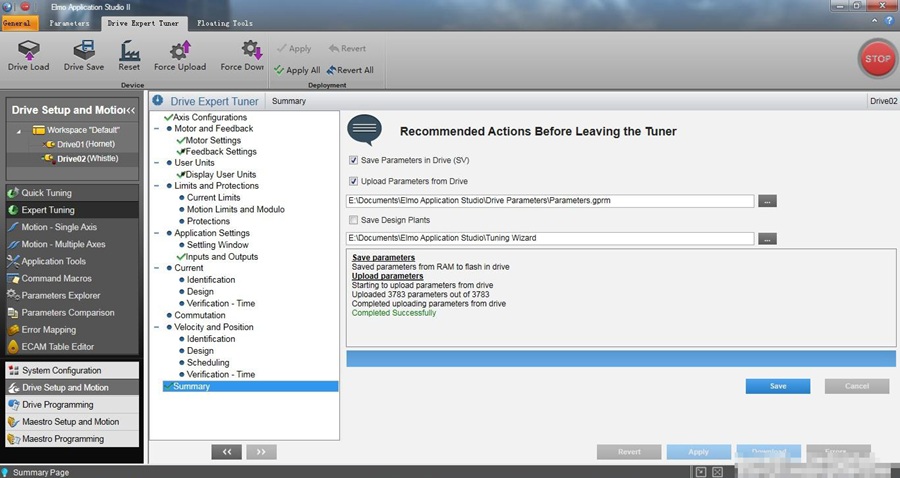The image size is (900, 478).
Task: Uncheck Save Parameters in Drive (SV)
Action: click(x=354, y=160)
